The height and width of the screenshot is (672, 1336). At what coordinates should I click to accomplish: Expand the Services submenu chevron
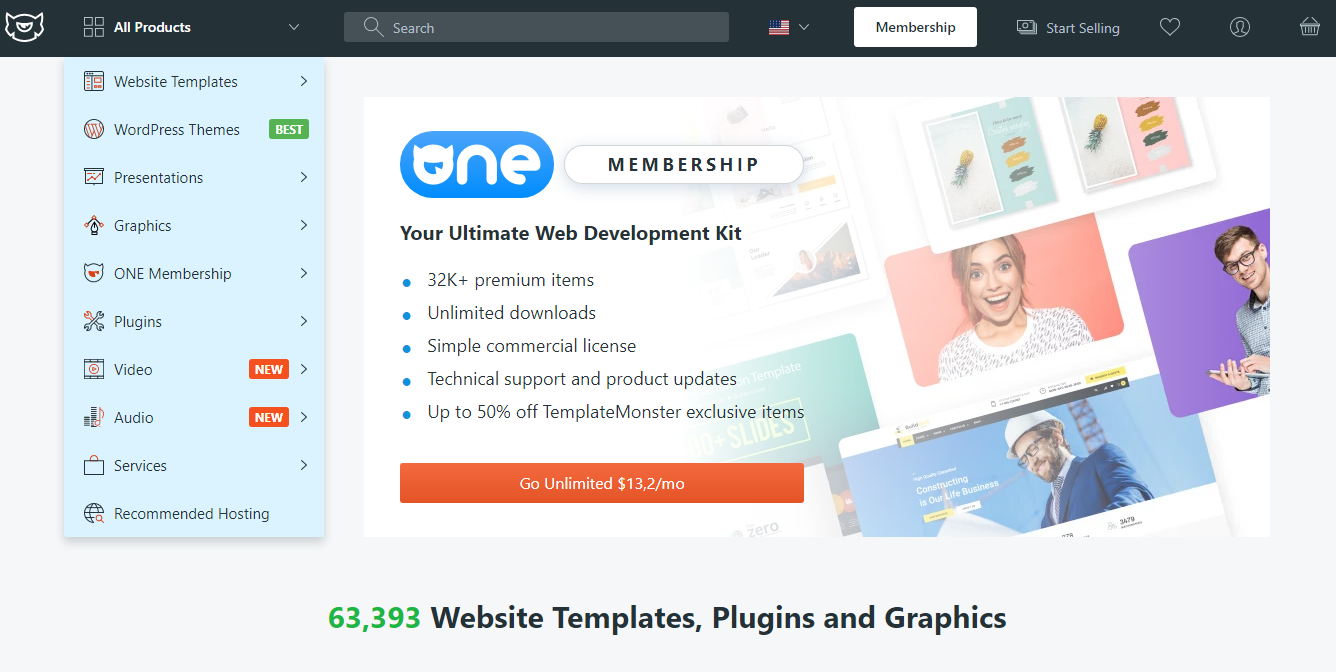click(304, 466)
